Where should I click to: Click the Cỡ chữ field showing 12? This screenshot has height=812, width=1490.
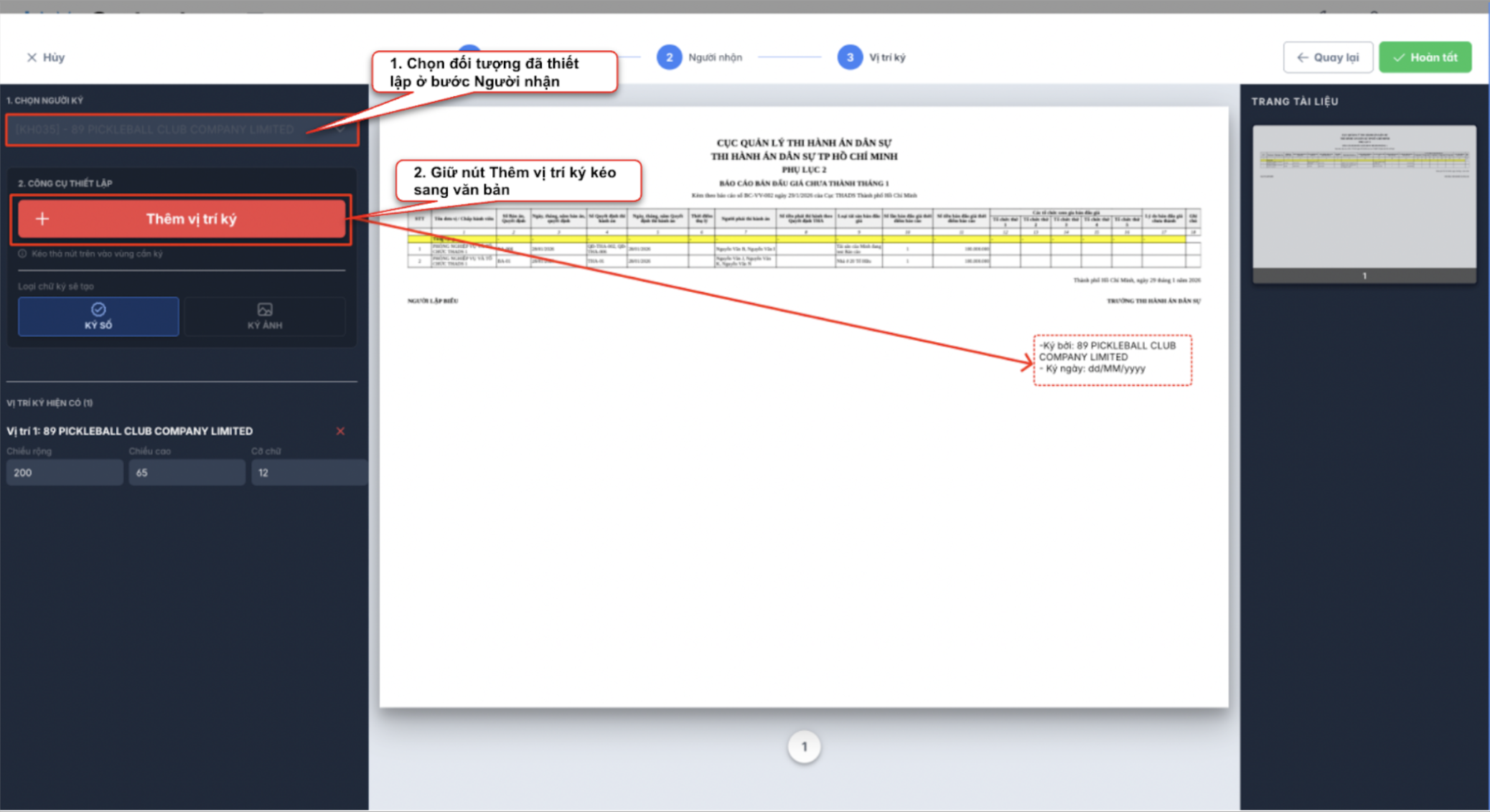click(309, 473)
